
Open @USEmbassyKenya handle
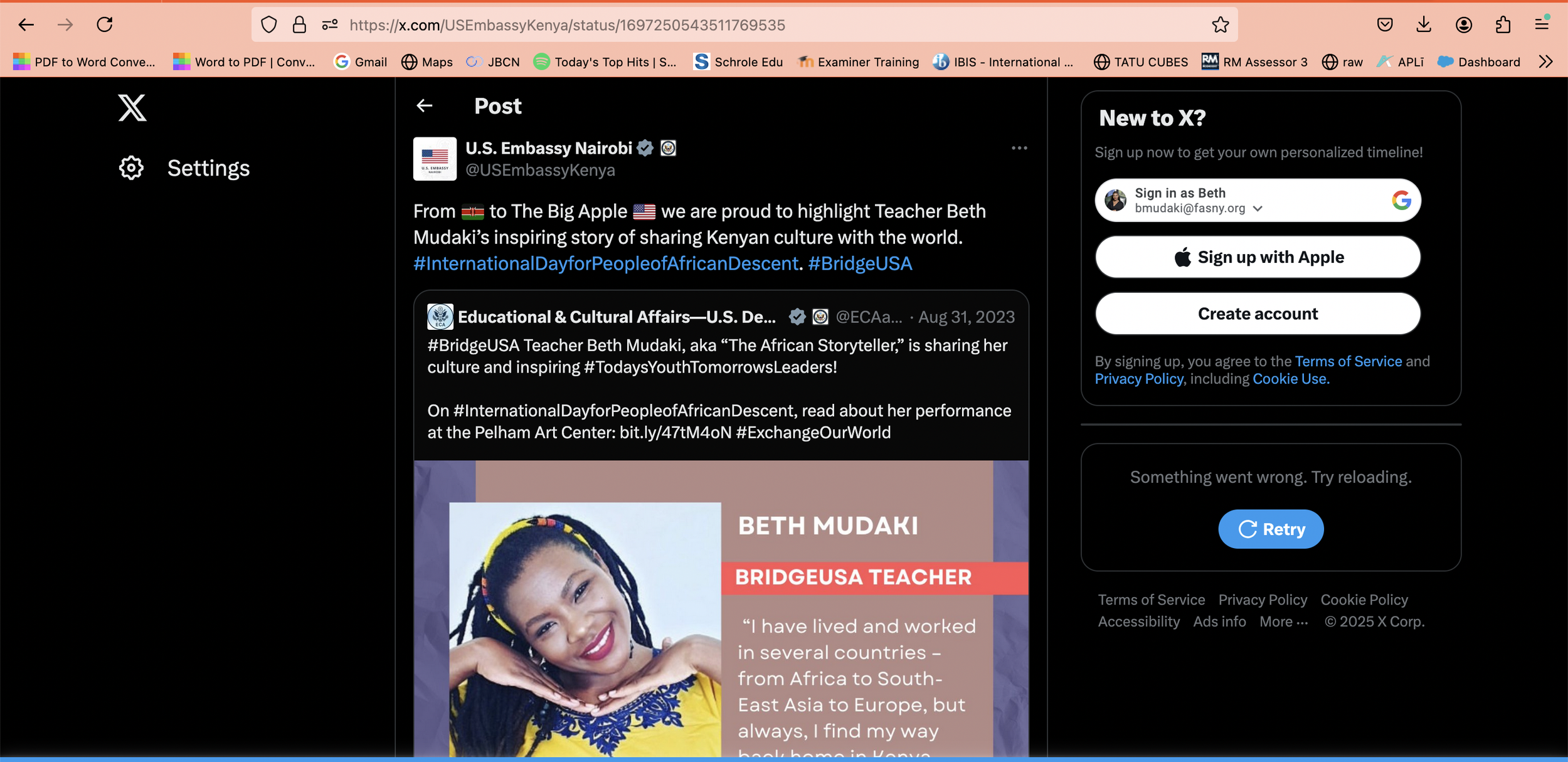540,170
